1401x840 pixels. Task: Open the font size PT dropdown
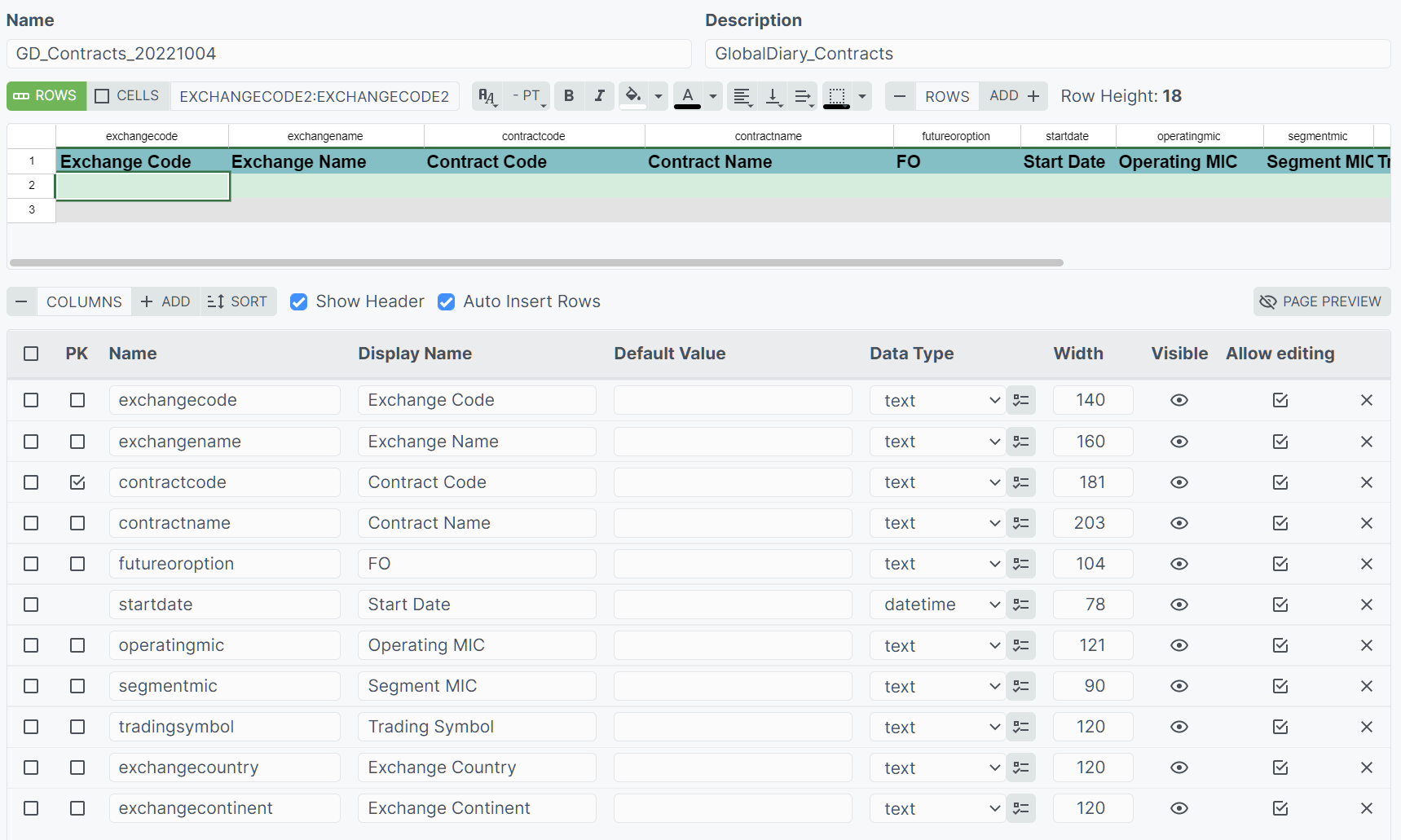tap(527, 96)
